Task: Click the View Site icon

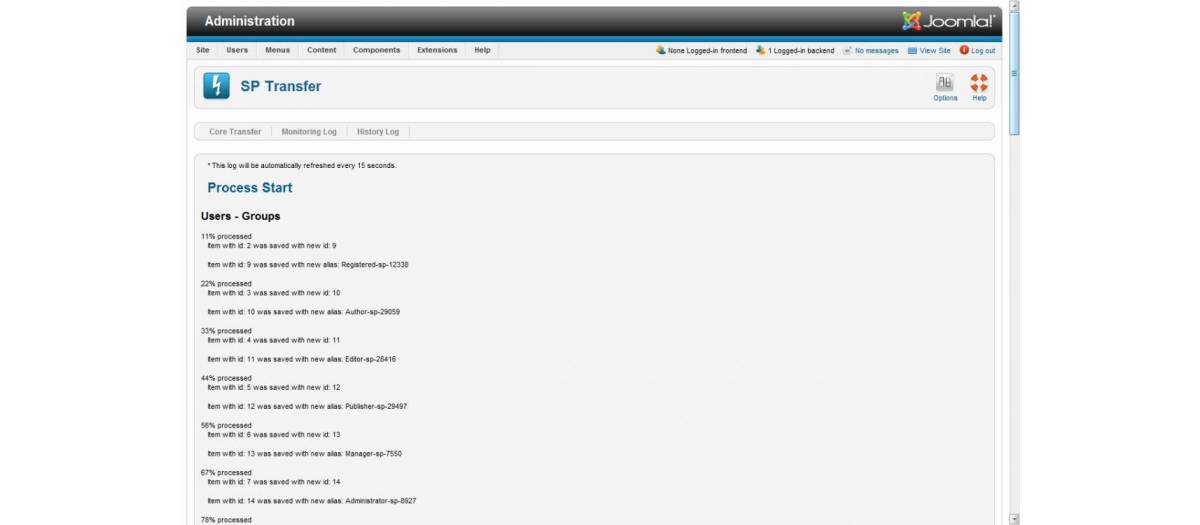Action: coord(912,50)
